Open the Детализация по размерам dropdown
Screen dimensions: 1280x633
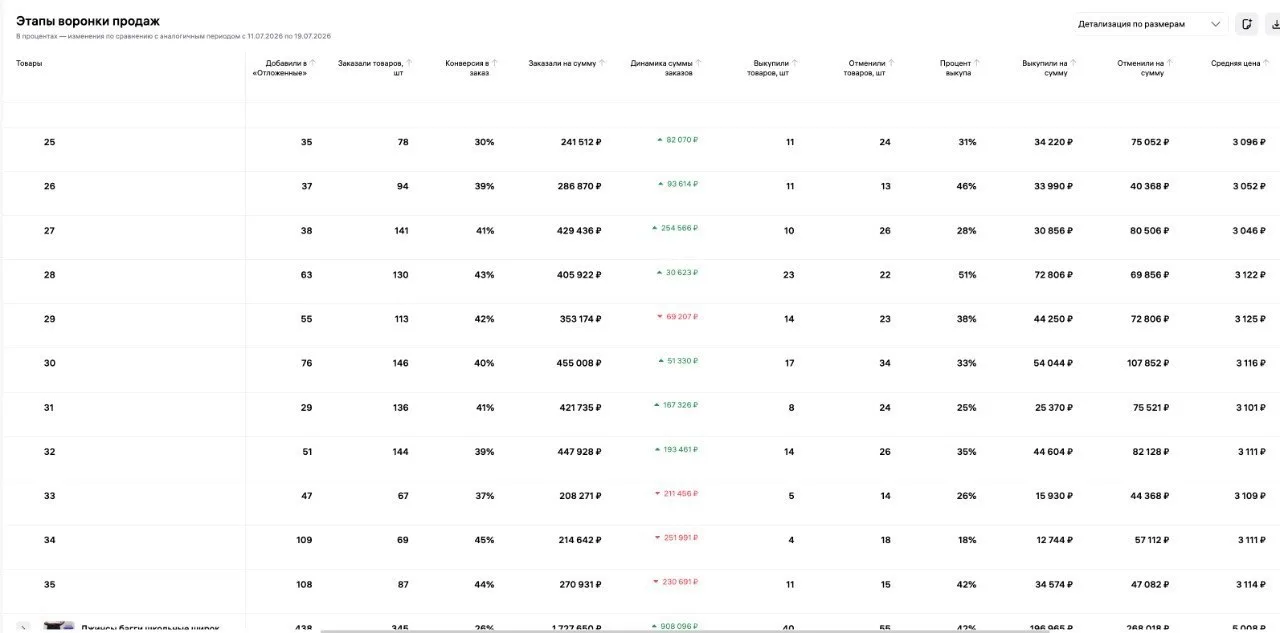(x=1149, y=24)
